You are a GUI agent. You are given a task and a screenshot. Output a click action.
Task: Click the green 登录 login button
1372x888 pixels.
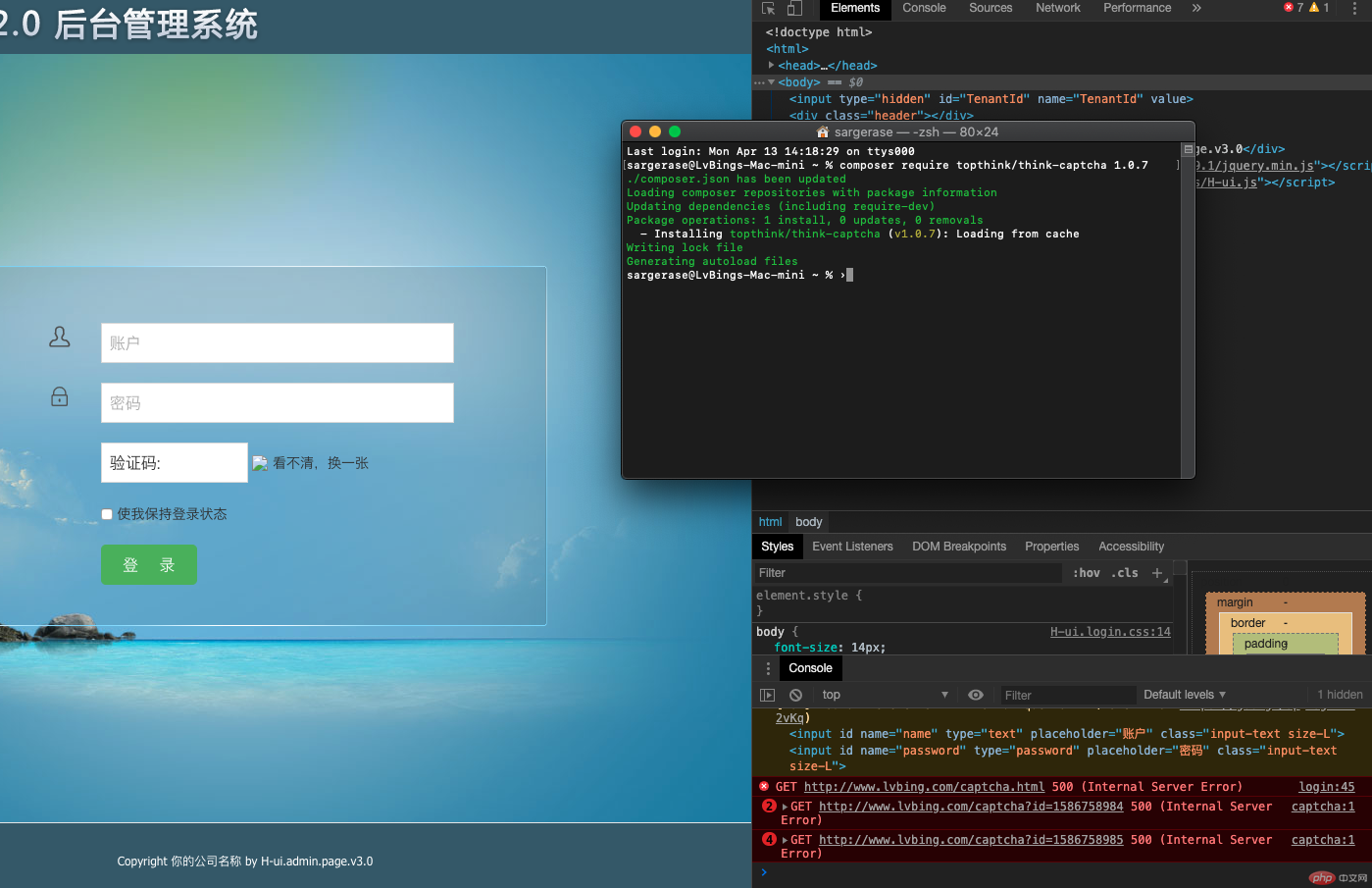coord(149,565)
